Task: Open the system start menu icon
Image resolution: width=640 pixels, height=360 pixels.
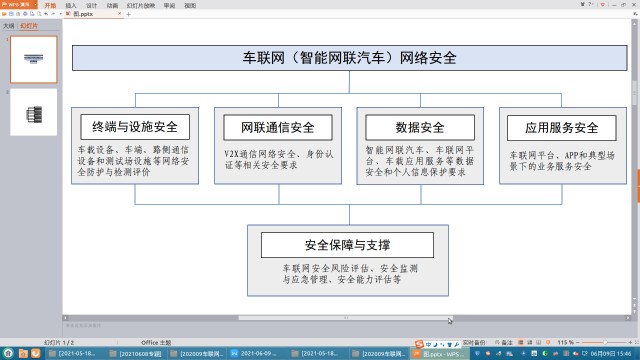Action: tap(8, 353)
